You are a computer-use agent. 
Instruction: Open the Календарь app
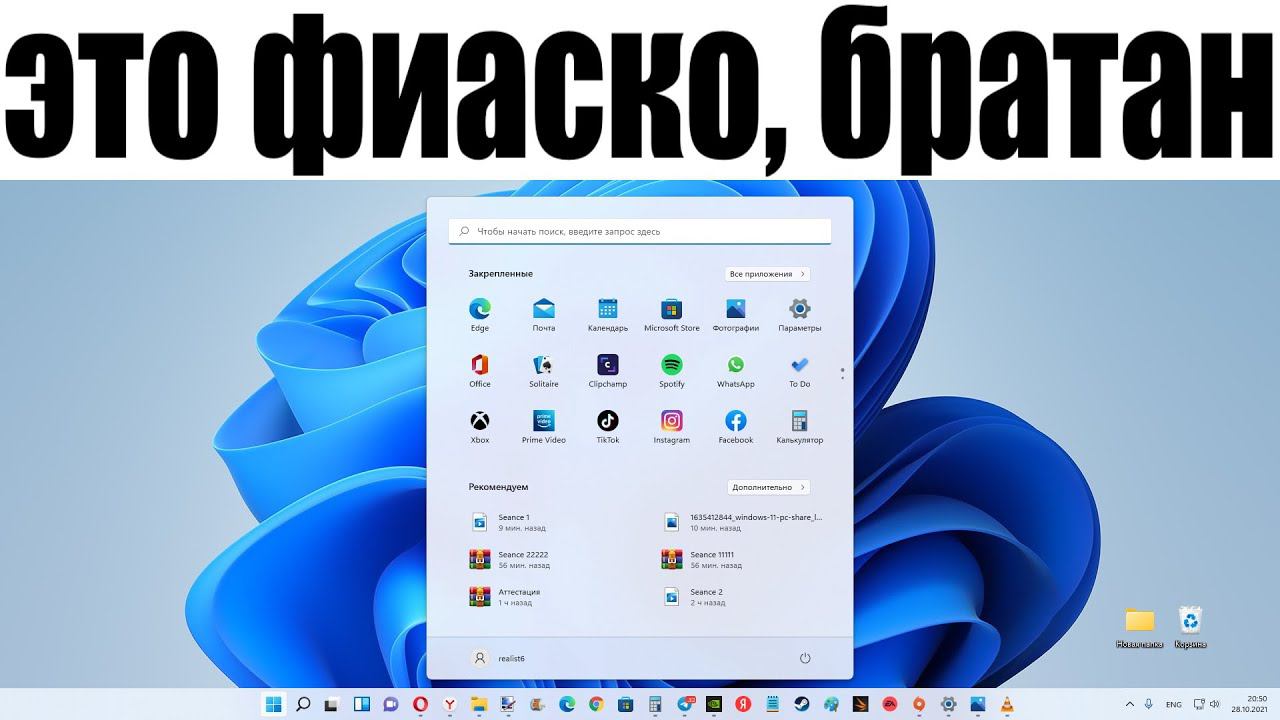pyautogui.click(x=608, y=314)
